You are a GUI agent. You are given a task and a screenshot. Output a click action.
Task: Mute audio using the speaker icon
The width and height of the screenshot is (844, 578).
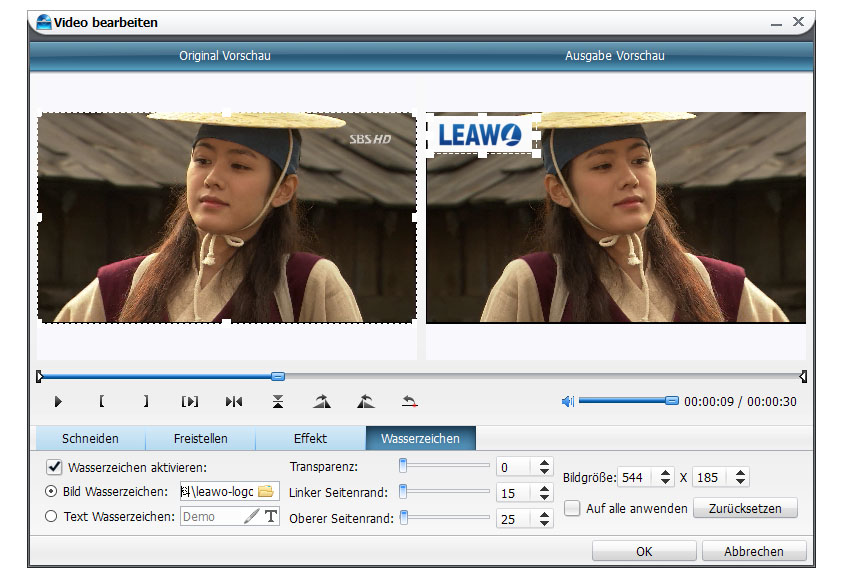[x=567, y=401]
